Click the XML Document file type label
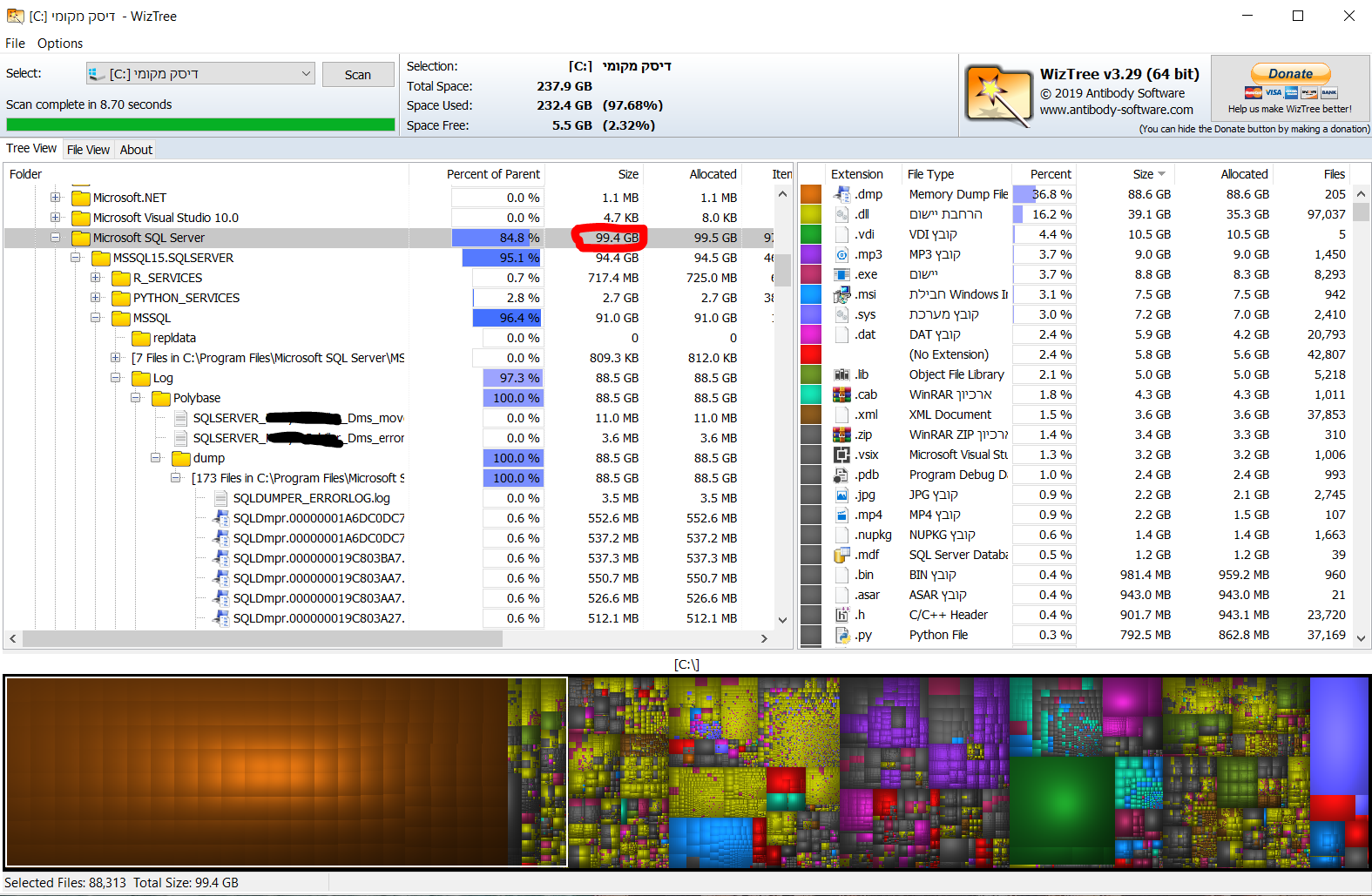Image resolution: width=1372 pixels, height=896 pixels. tap(950, 414)
